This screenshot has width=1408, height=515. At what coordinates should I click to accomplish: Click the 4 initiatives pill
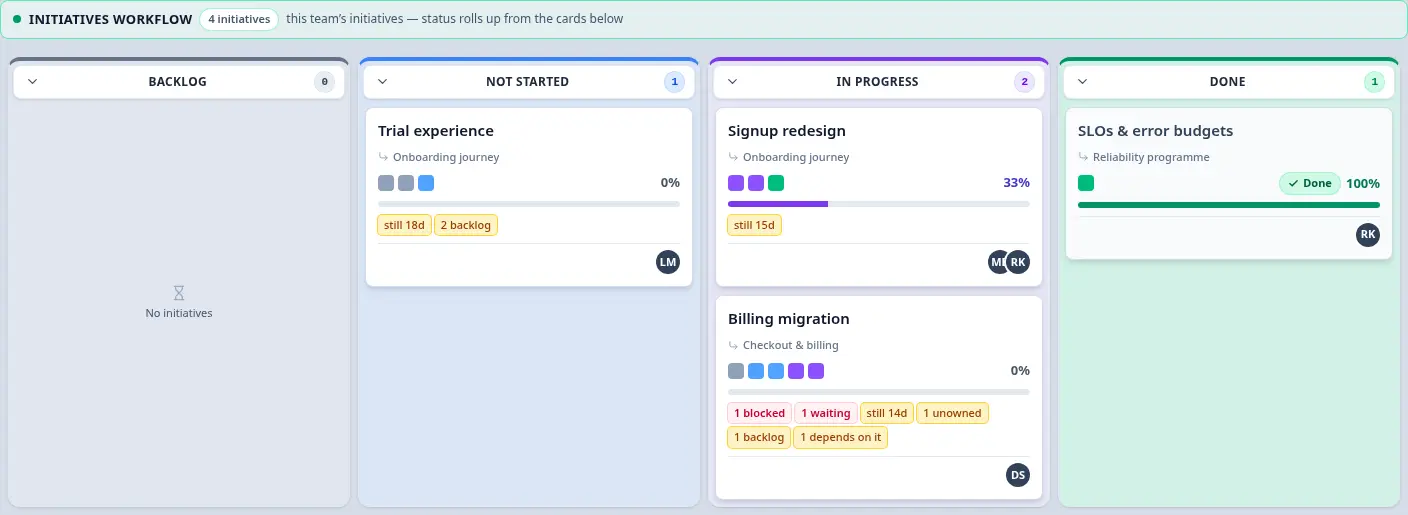click(x=239, y=19)
